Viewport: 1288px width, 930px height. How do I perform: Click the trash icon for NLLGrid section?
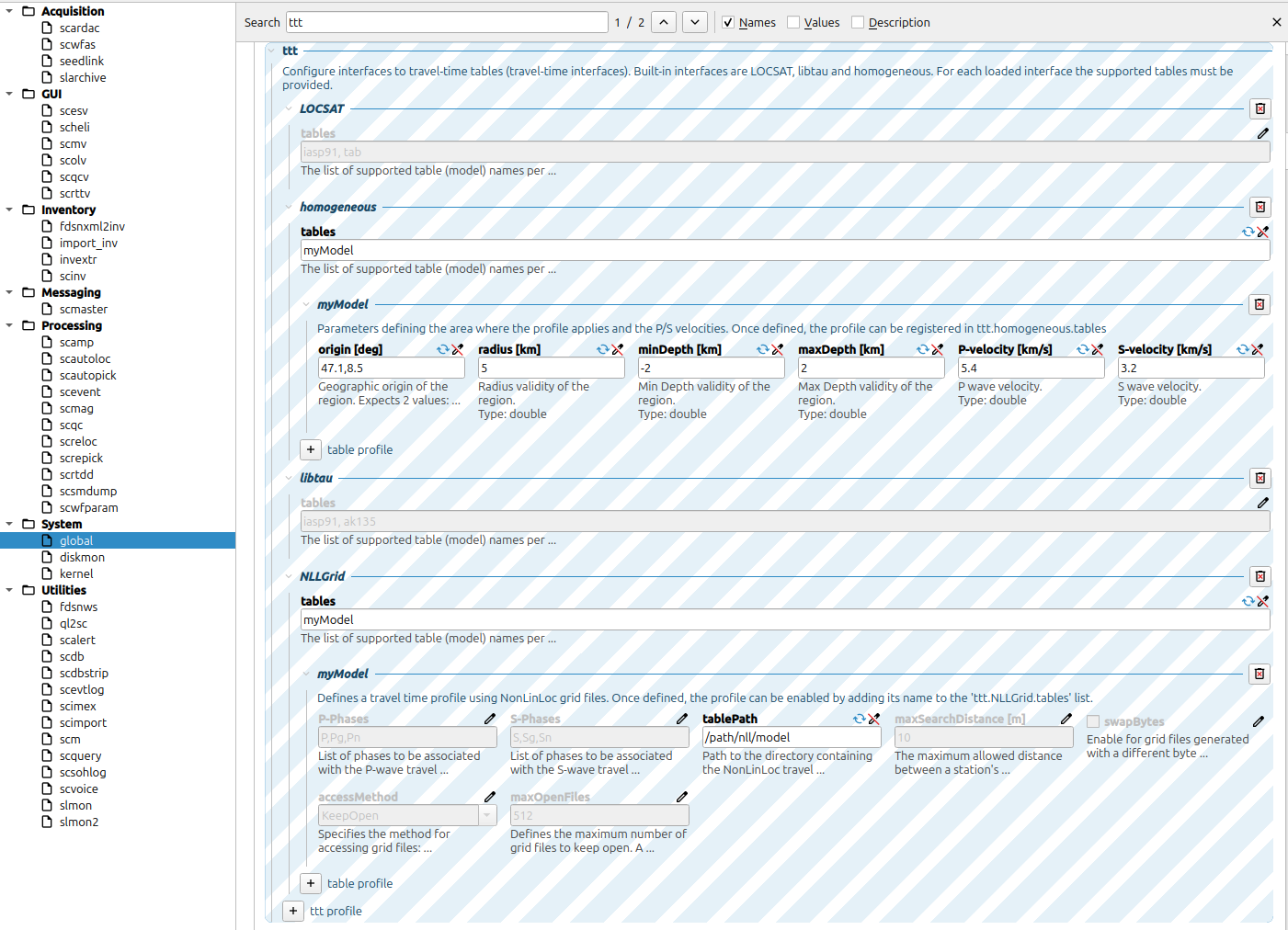point(1260,576)
